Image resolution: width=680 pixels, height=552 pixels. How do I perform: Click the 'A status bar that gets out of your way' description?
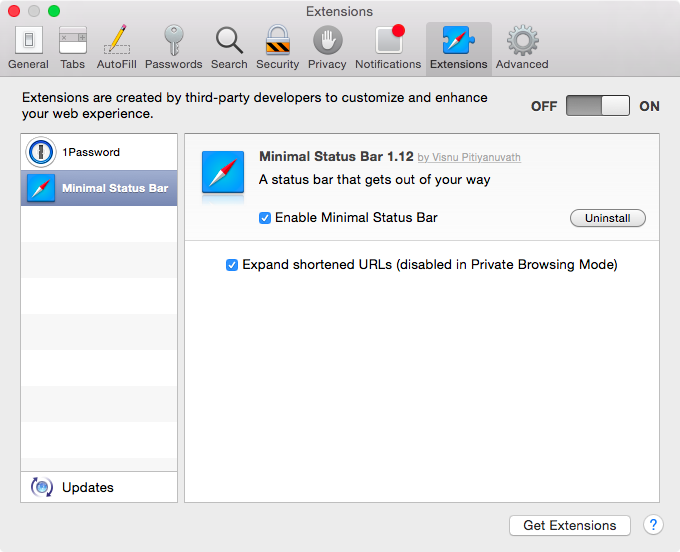pos(375,180)
